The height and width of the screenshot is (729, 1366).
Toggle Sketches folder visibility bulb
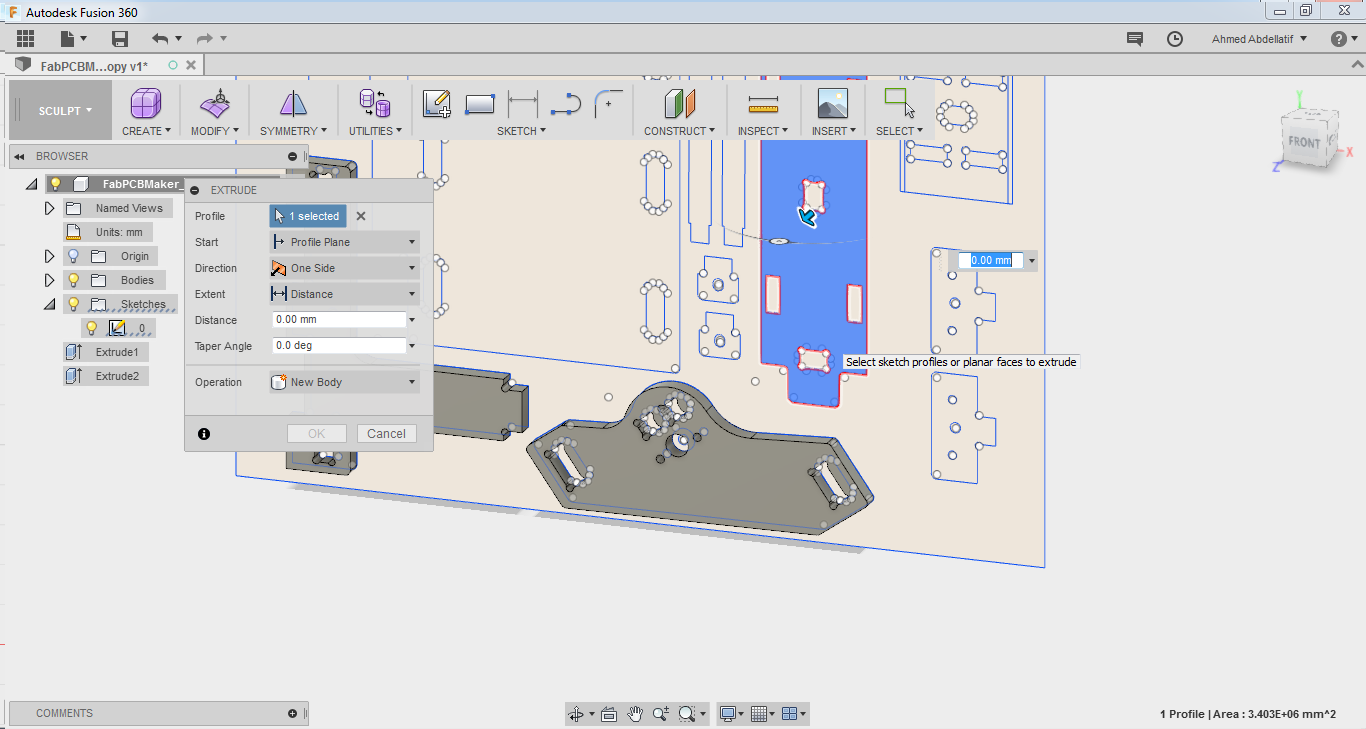click(x=73, y=304)
